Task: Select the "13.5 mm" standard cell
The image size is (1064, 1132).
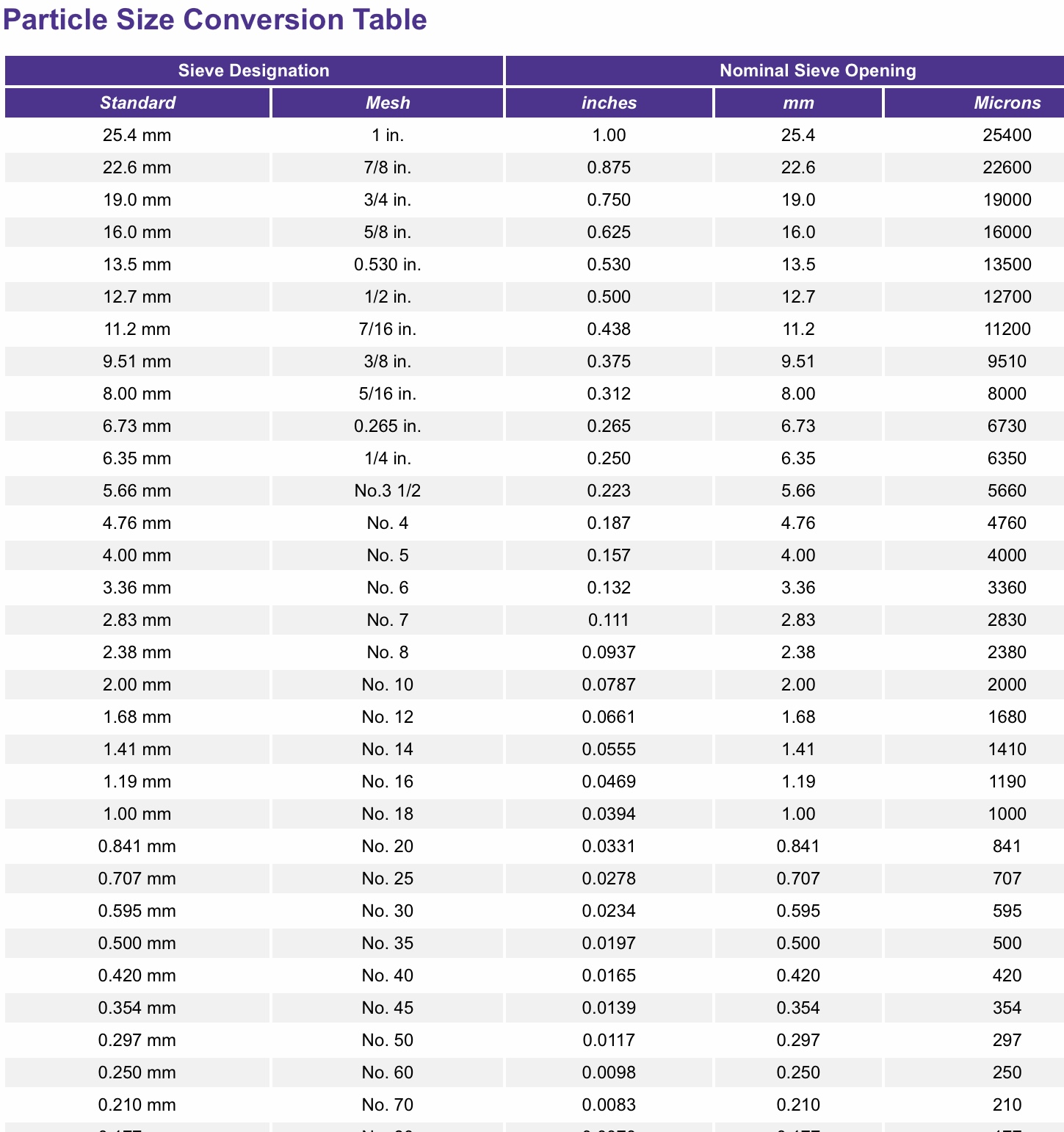Action: (137, 264)
